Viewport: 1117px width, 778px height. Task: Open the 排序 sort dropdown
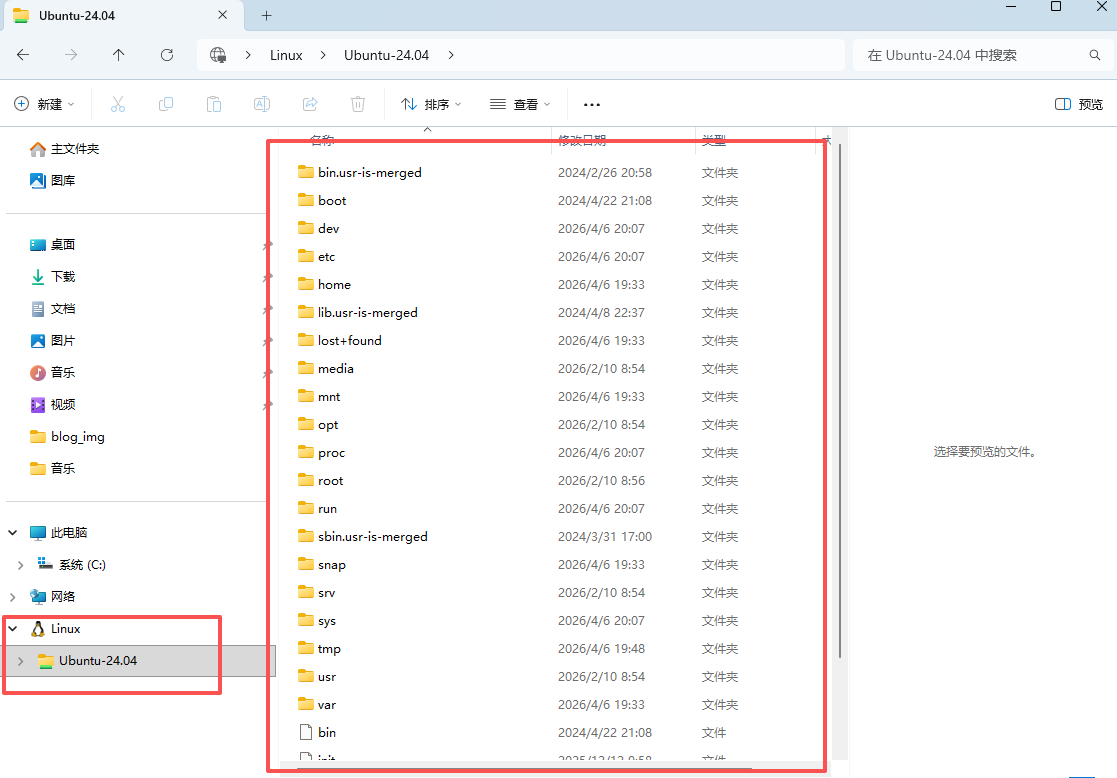(x=431, y=104)
